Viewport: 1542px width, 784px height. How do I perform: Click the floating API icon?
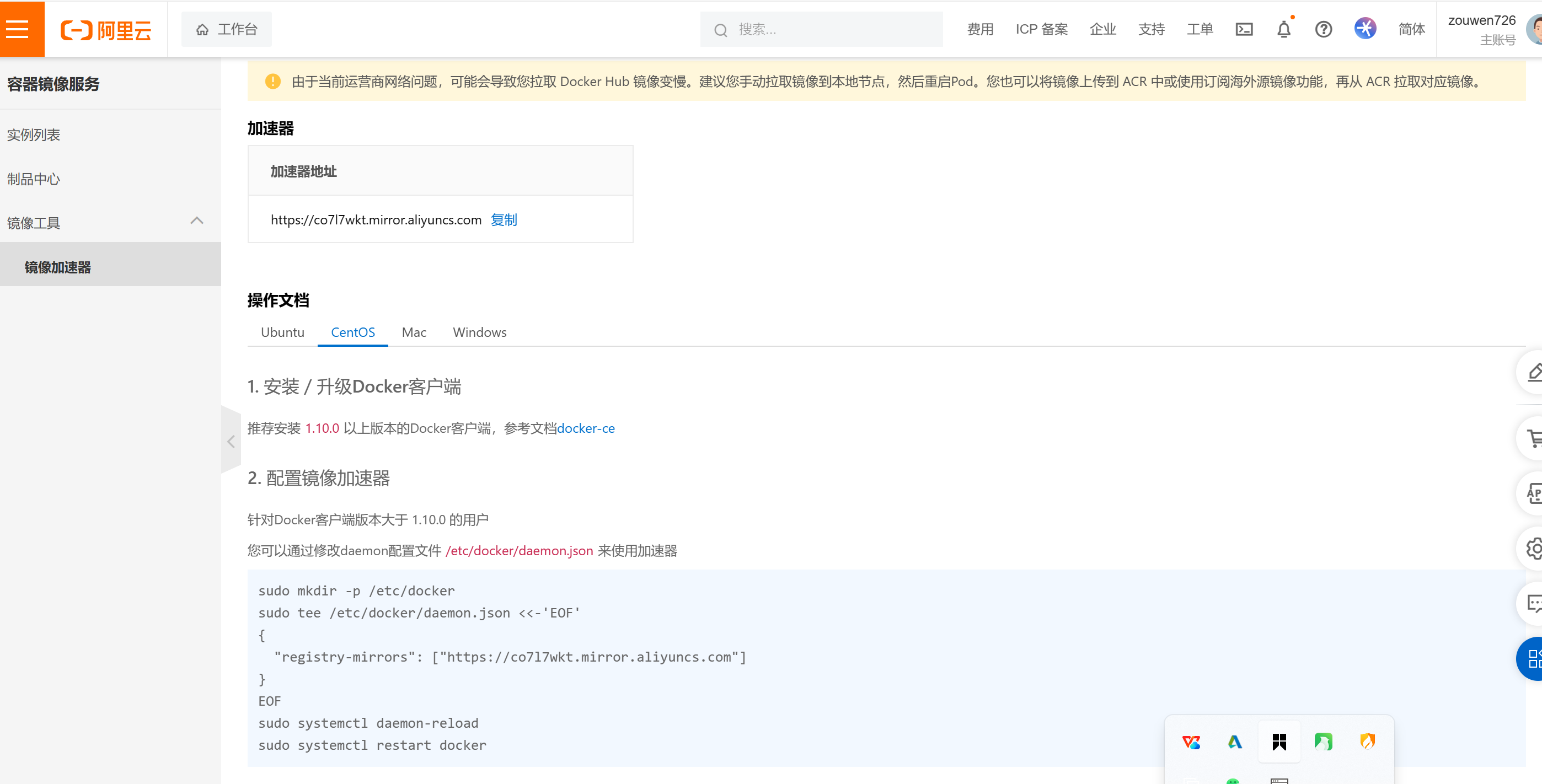pos(1533,493)
